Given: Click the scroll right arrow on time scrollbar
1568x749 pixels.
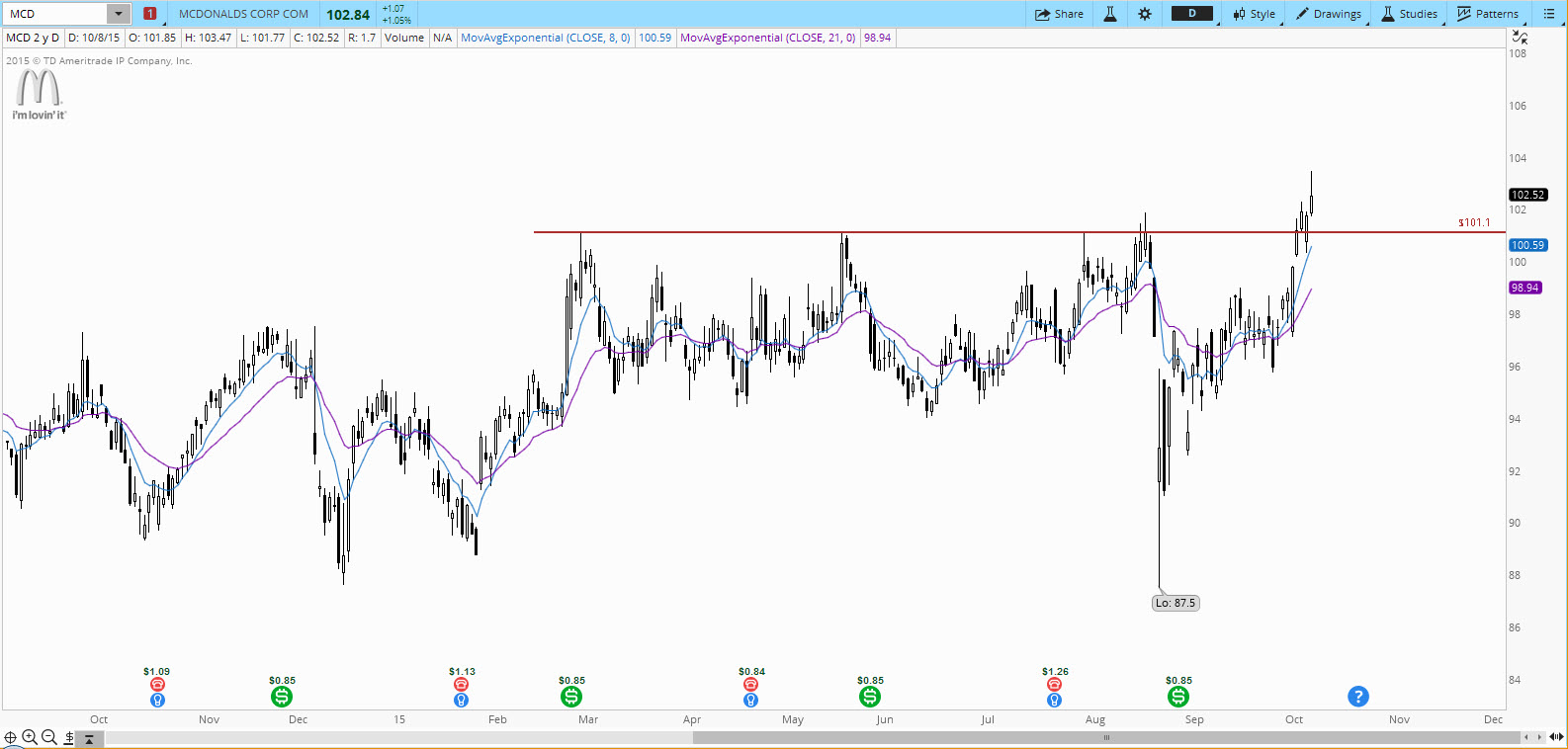Looking at the screenshot, I should (x=1539, y=737).
